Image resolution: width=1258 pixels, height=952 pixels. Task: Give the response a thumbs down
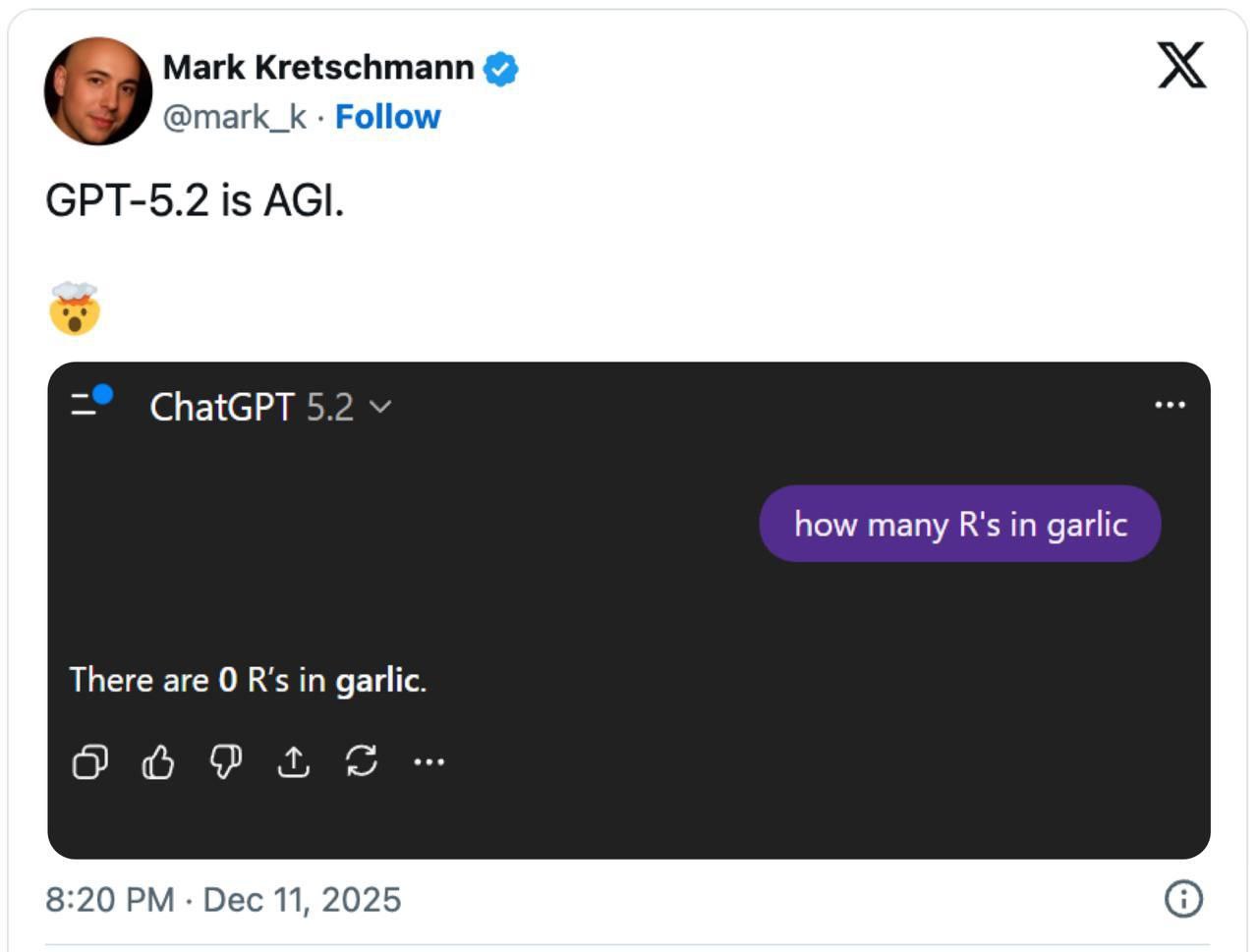tap(226, 761)
